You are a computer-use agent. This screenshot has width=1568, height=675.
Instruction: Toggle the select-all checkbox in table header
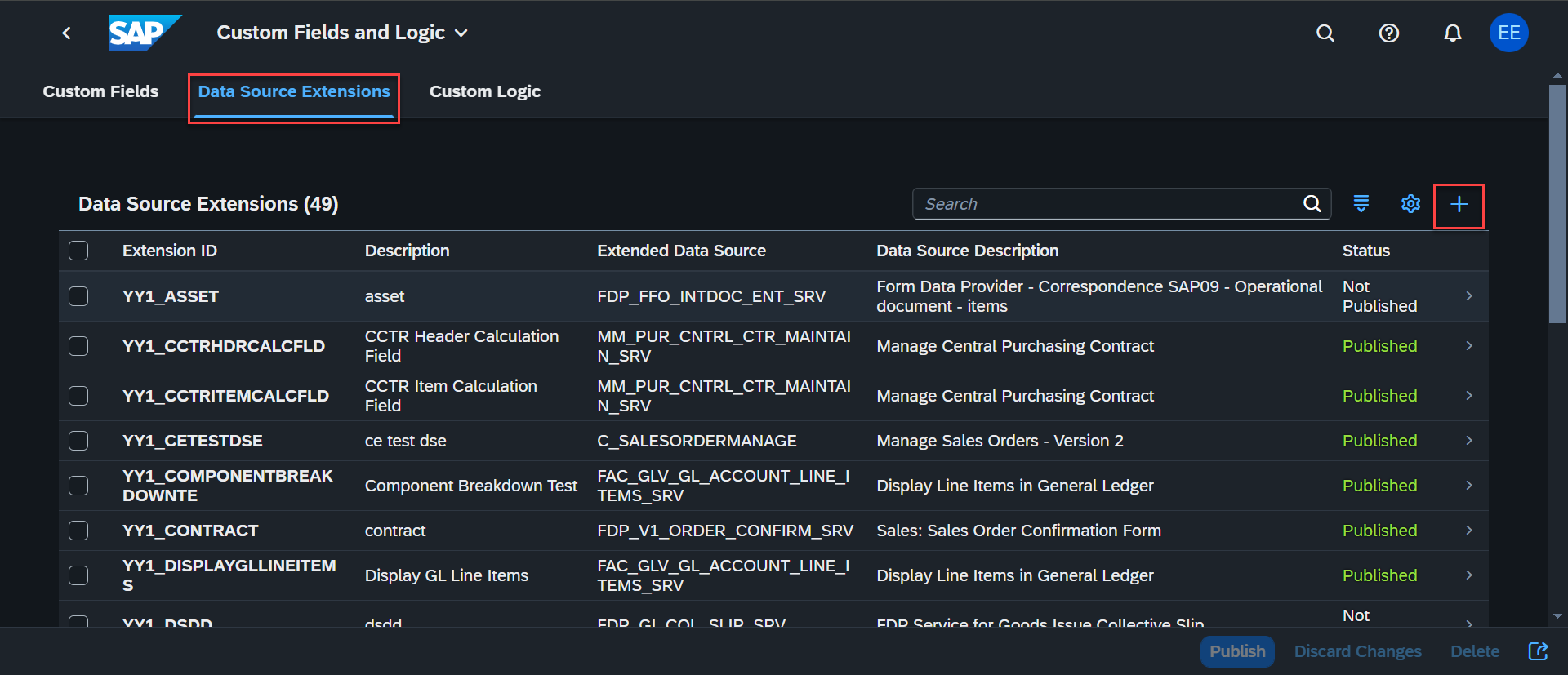(78, 251)
